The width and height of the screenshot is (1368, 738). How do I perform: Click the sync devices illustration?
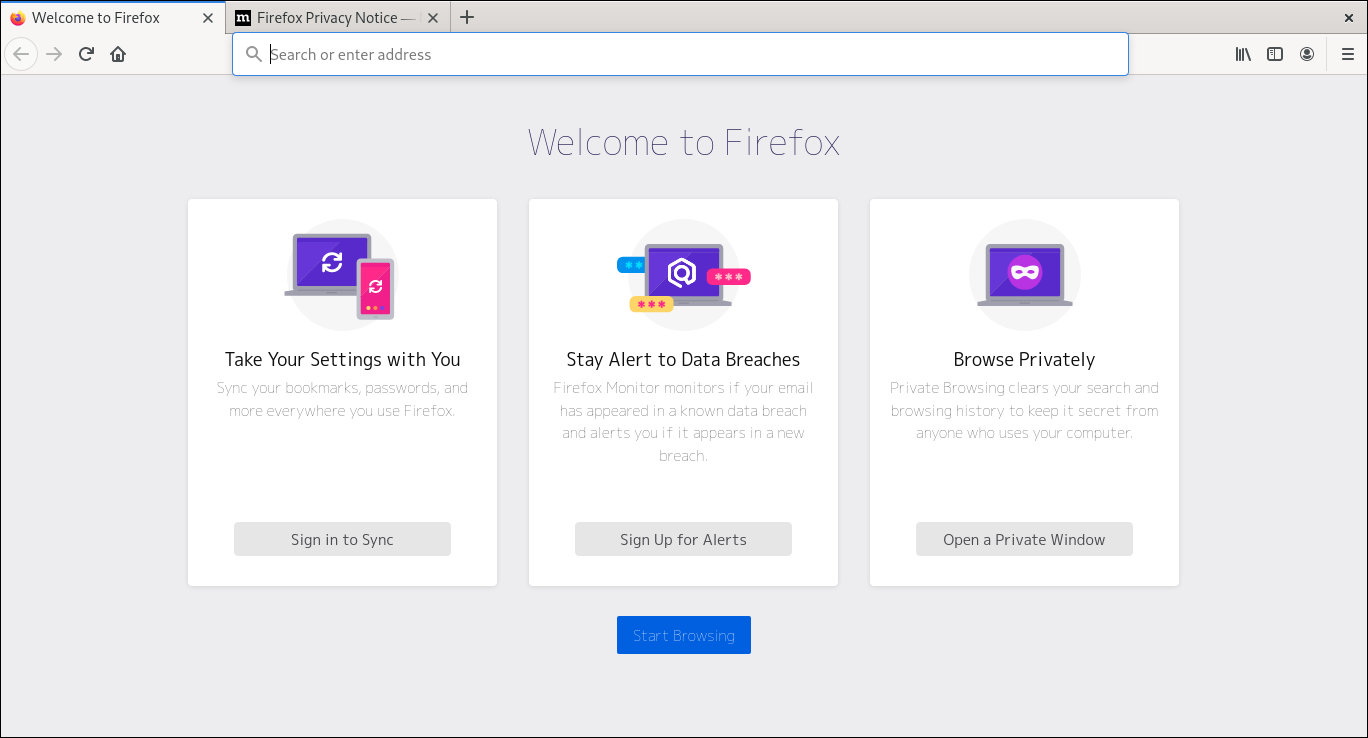[341, 275]
